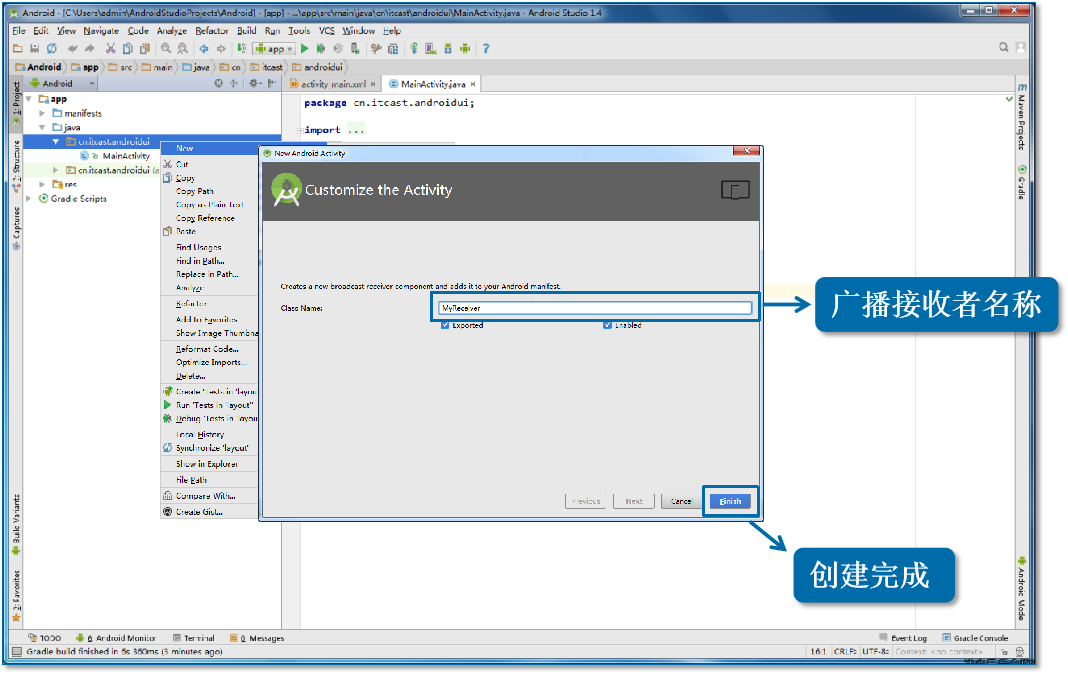This screenshot has width=1068, height=676.
Task: Click the Open folder toolbar icon
Action: click(18, 48)
